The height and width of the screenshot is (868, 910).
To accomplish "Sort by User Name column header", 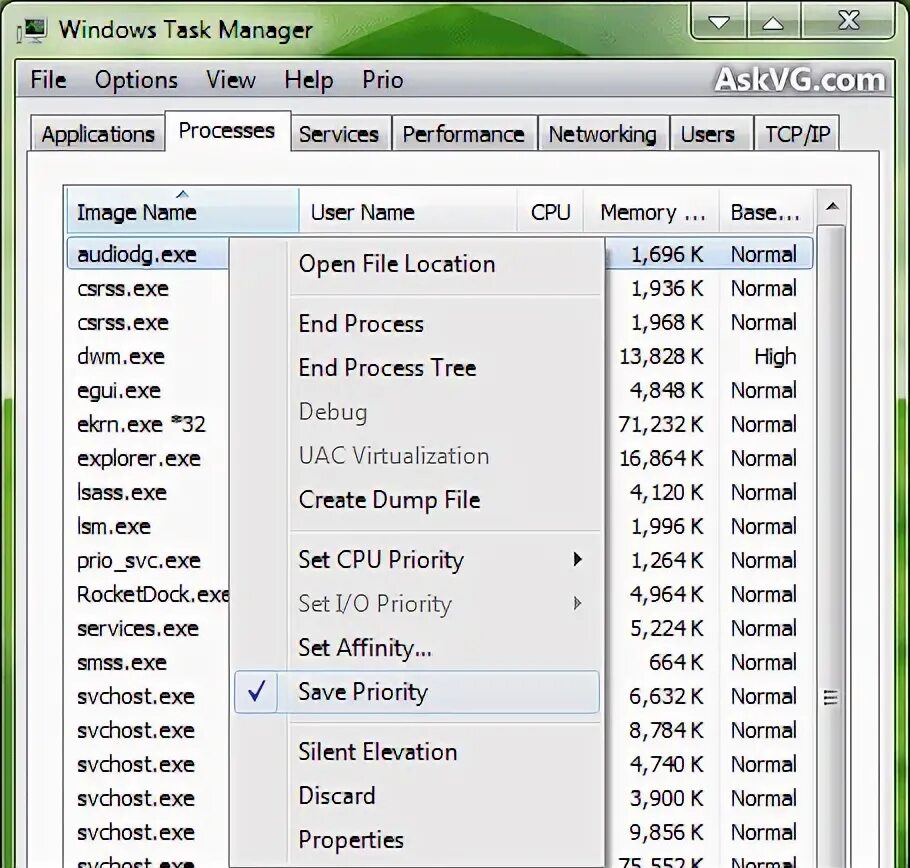I will 407,212.
